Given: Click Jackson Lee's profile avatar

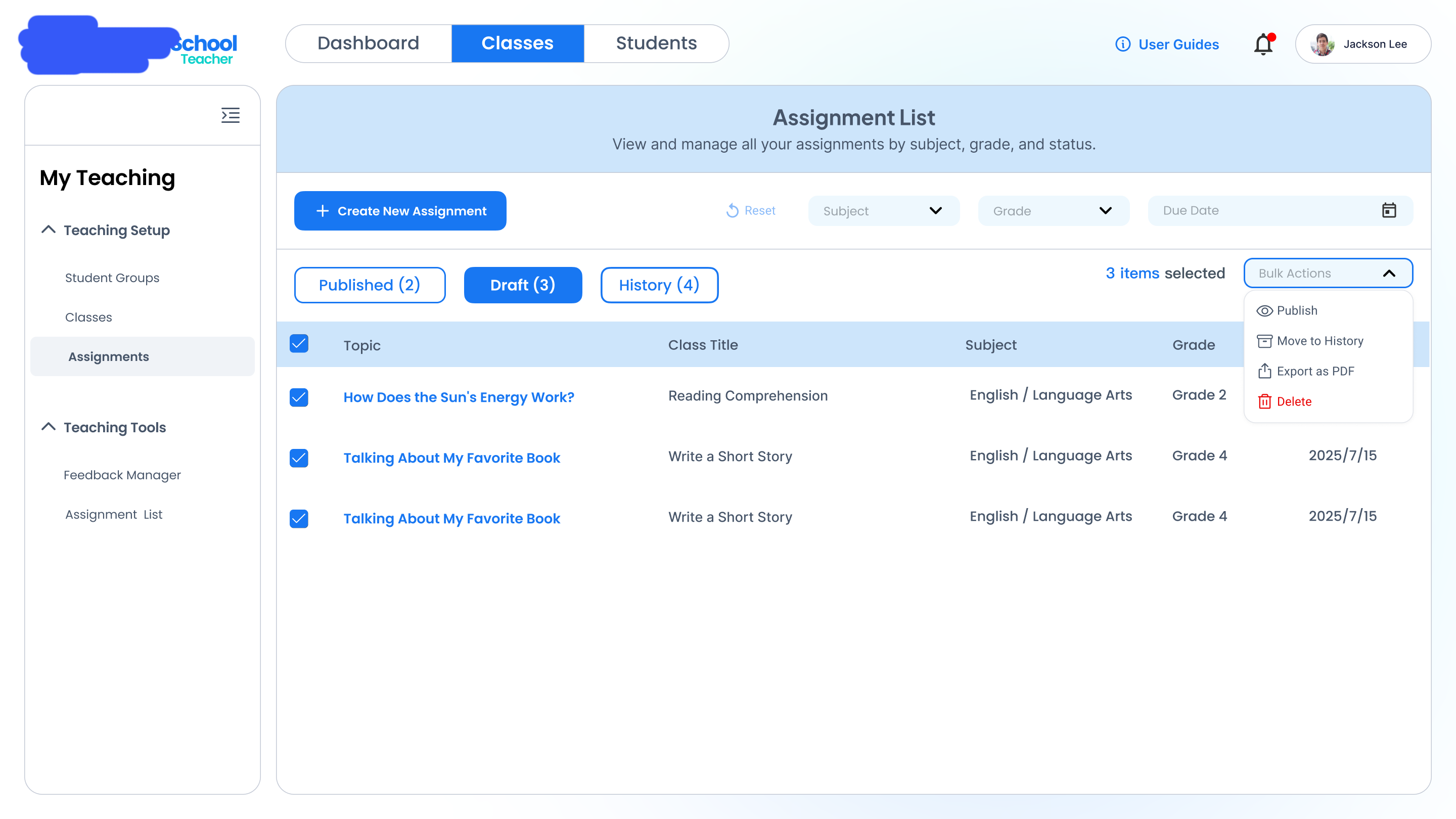Looking at the screenshot, I should click(x=1322, y=44).
